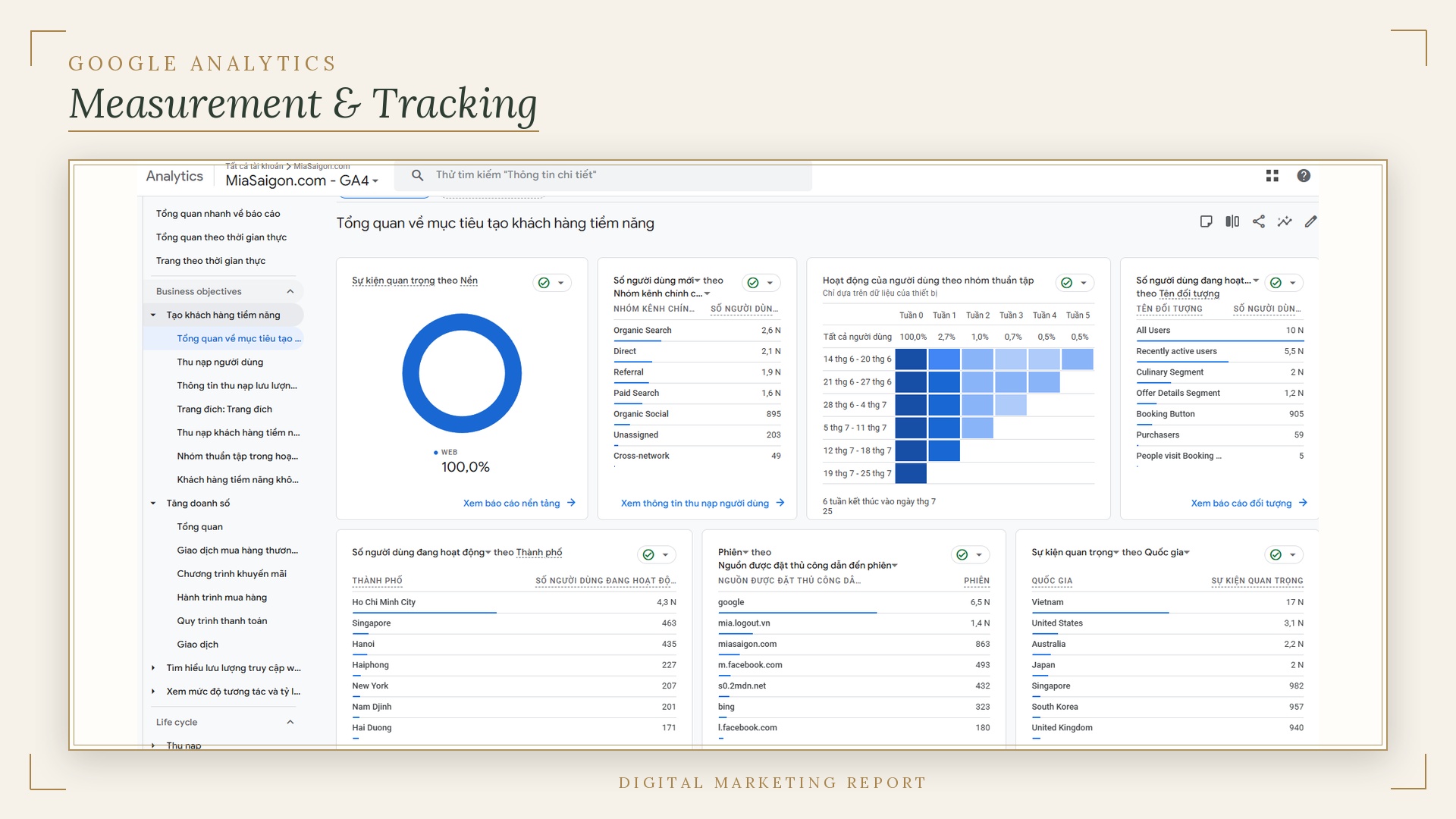Open Xem thông tin thu nạp người dùng link
The image size is (1456, 819).
pyautogui.click(x=695, y=503)
